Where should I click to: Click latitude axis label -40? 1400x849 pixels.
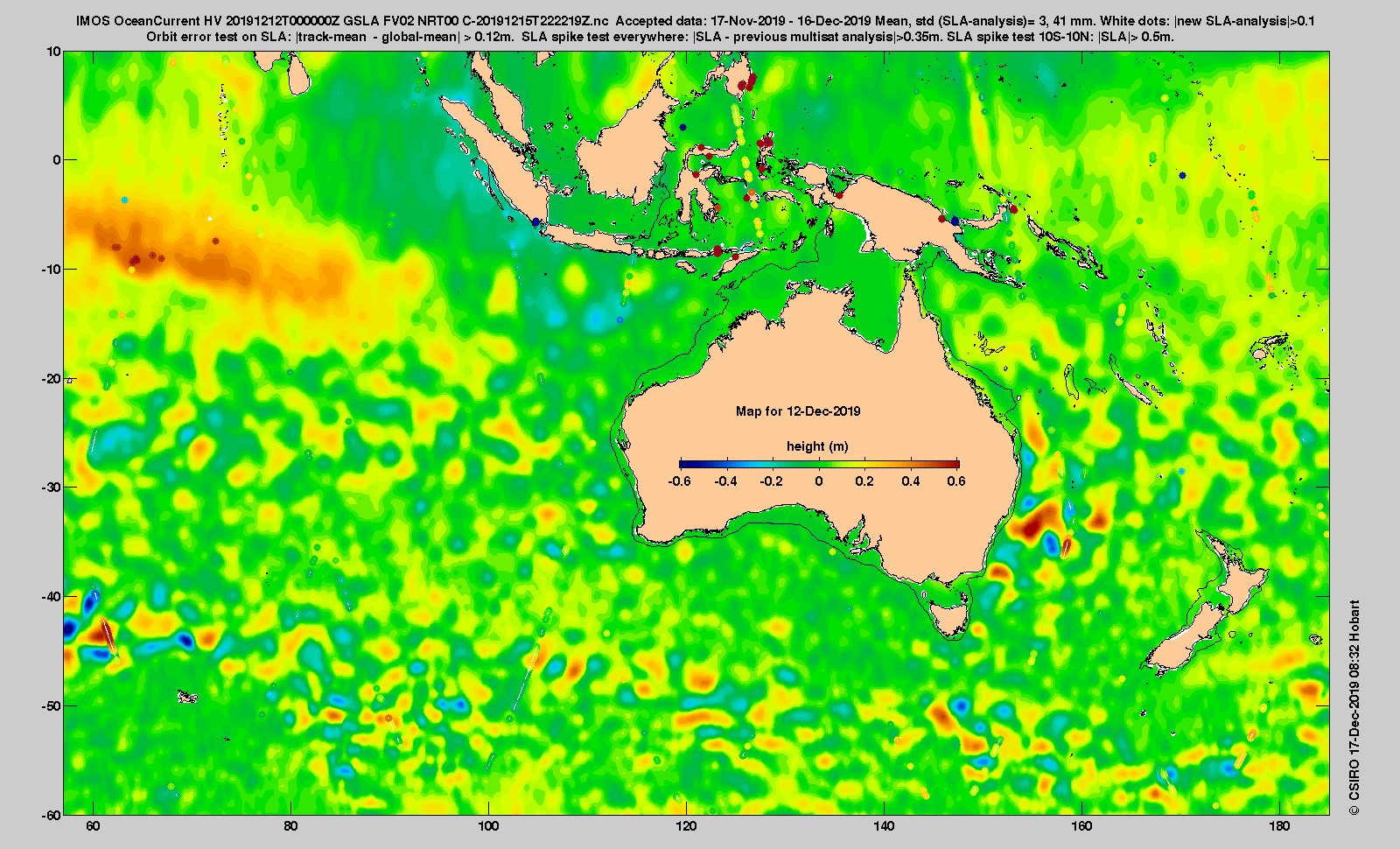point(52,596)
